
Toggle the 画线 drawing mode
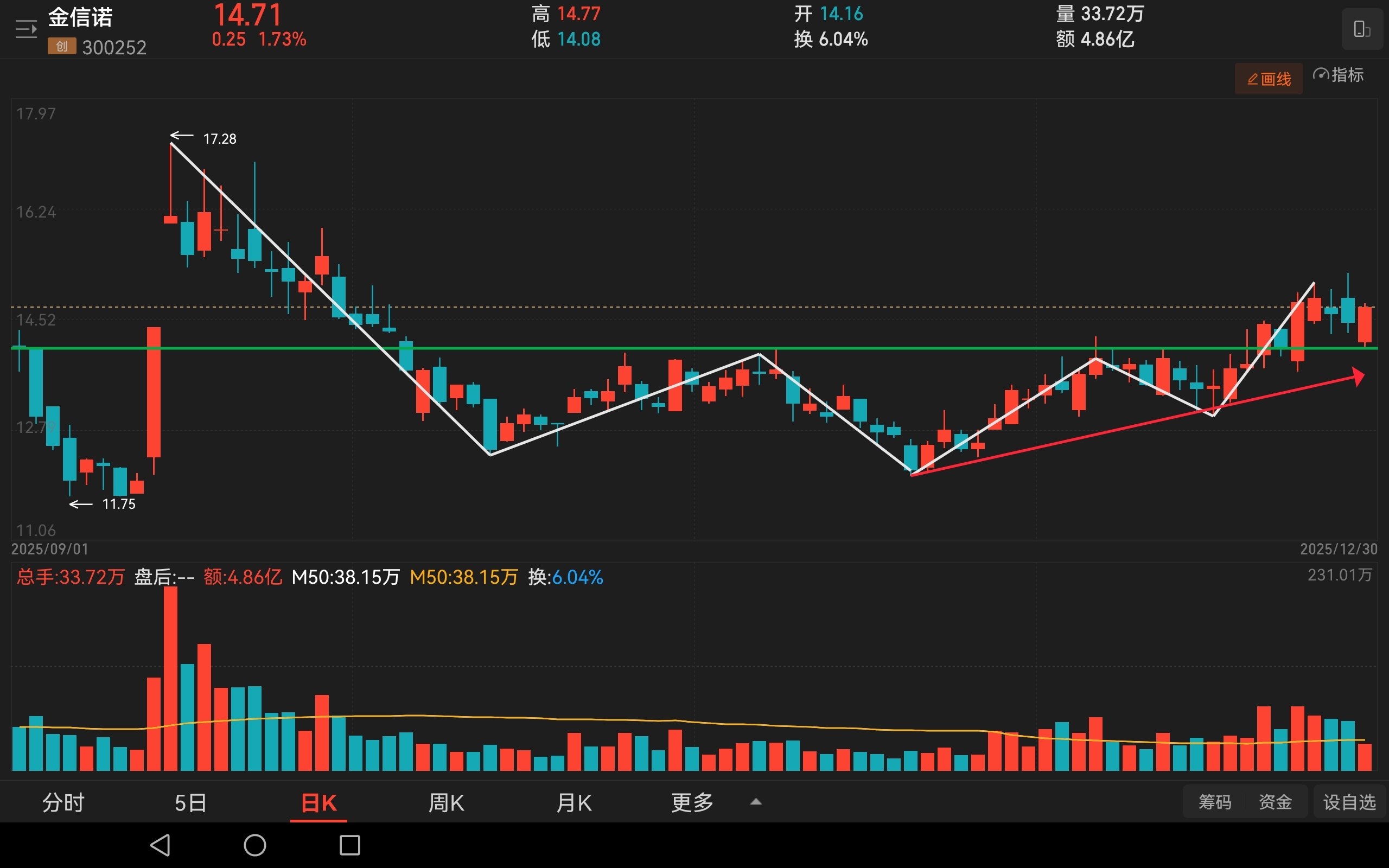[x=1269, y=79]
